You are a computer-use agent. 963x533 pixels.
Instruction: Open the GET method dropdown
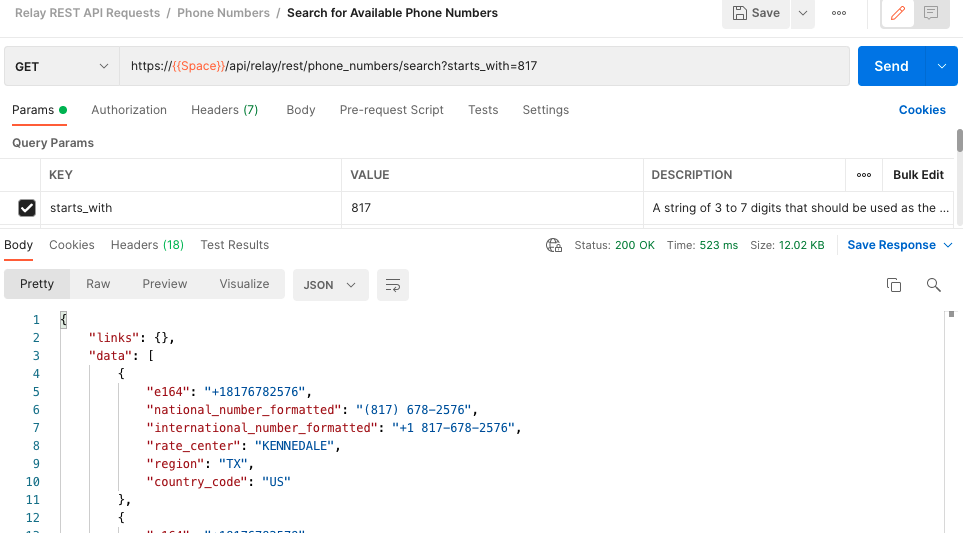pyautogui.click(x=61, y=66)
